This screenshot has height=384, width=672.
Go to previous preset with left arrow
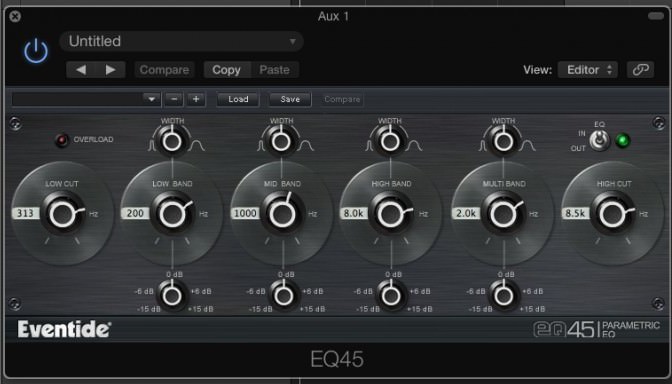pyautogui.click(x=81, y=69)
